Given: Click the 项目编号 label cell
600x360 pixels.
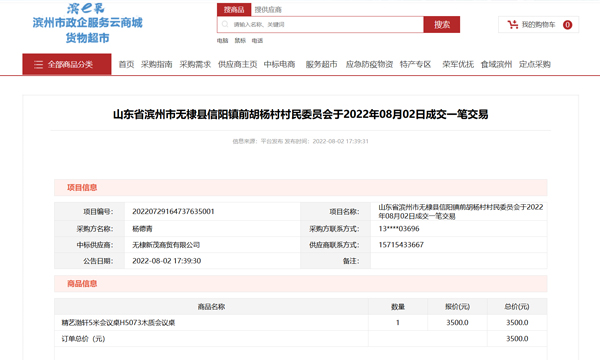Looking at the screenshot, I should pyautogui.click(x=90, y=212).
